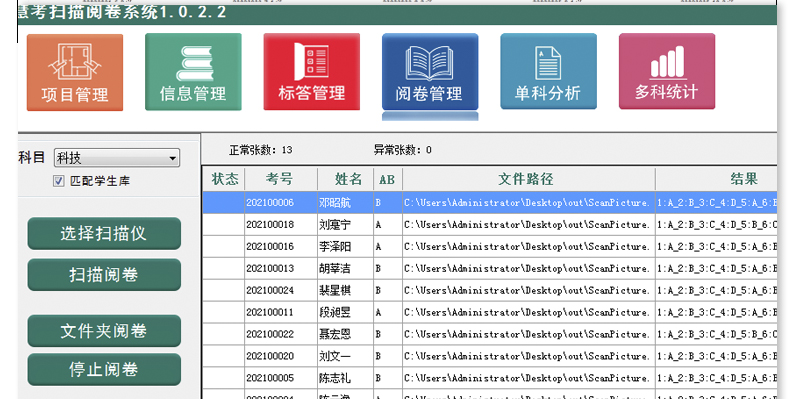Open the 项目管理 module icon
Screen dimensions: 790x399
pyautogui.click(x=75, y=72)
